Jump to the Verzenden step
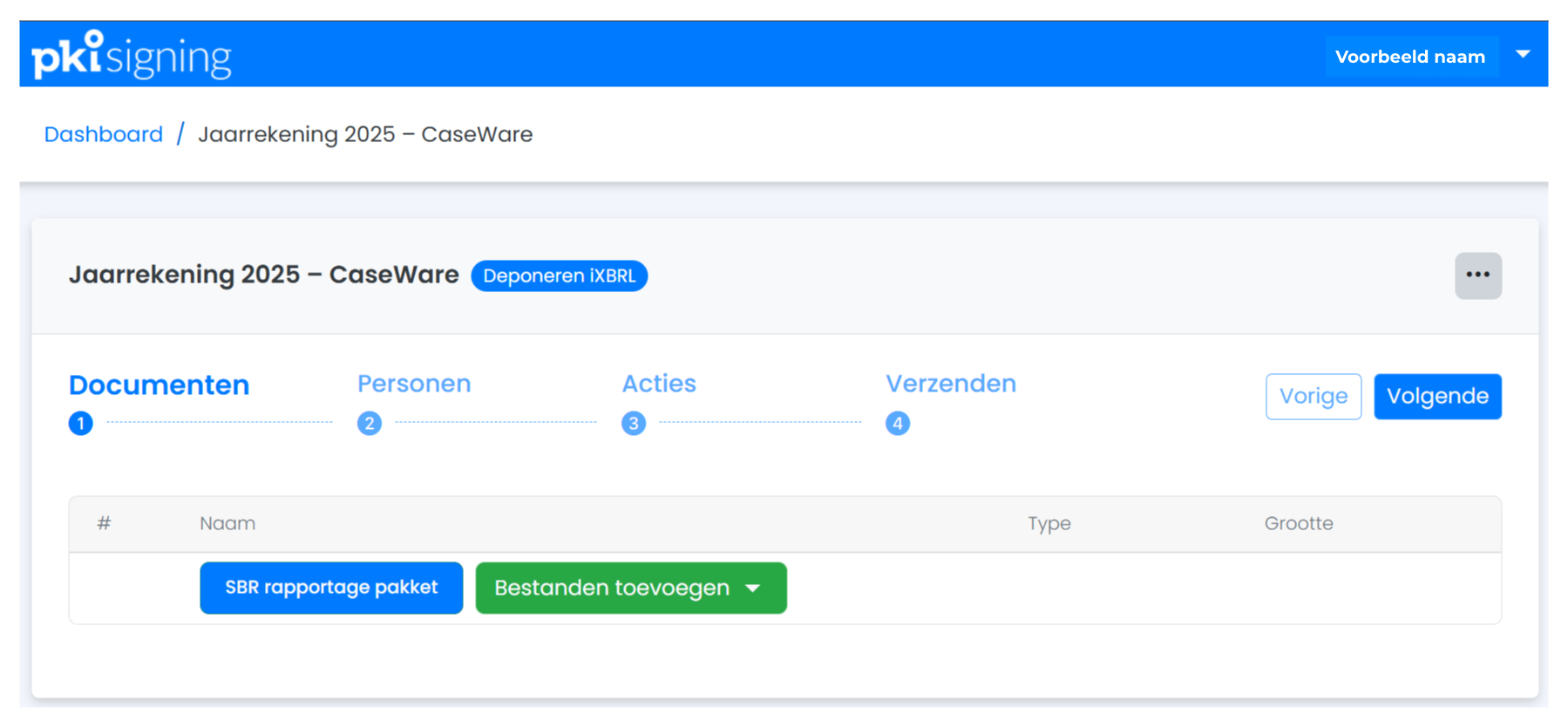This screenshot has height=728, width=1568. point(951,384)
